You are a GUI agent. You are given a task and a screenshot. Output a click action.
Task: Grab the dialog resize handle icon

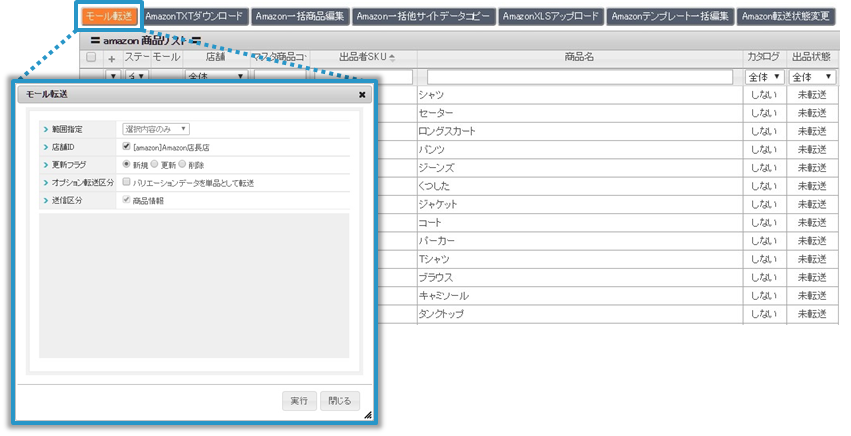coord(368,415)
